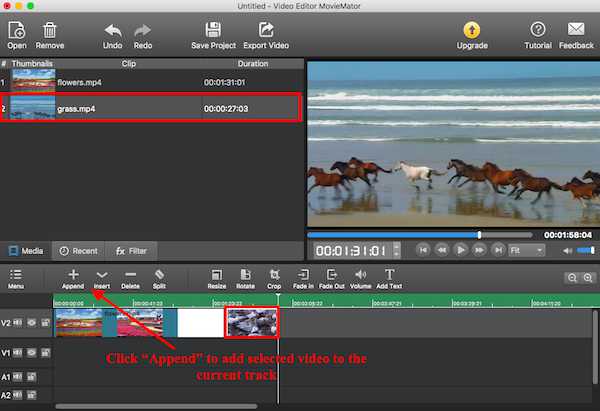The width and height of the screenshot is (600, 411).
Task: Click the Clip column header
Action: (x=129, y=64)
